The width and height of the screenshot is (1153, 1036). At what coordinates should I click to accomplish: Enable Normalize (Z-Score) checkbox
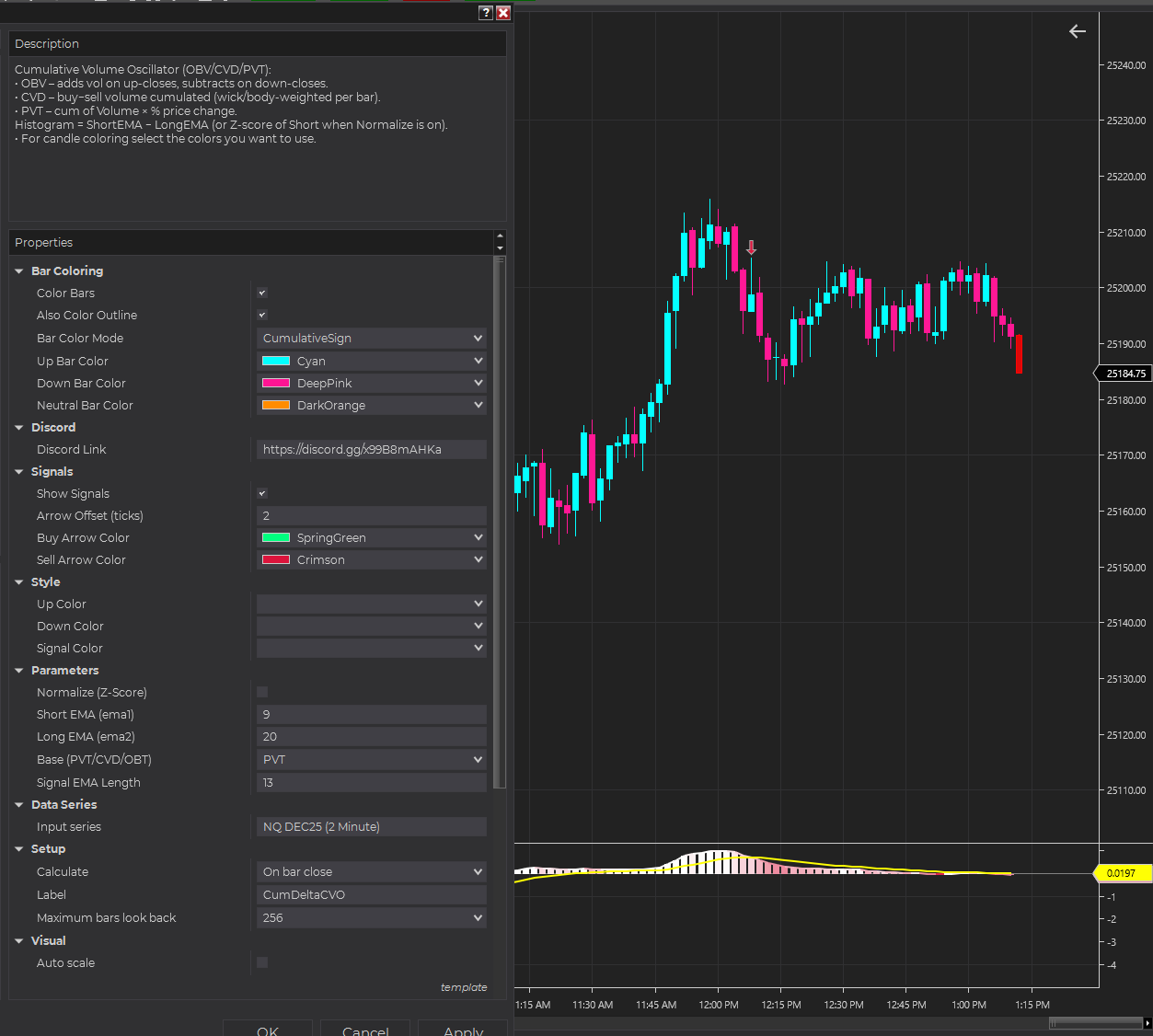(262, 693)
